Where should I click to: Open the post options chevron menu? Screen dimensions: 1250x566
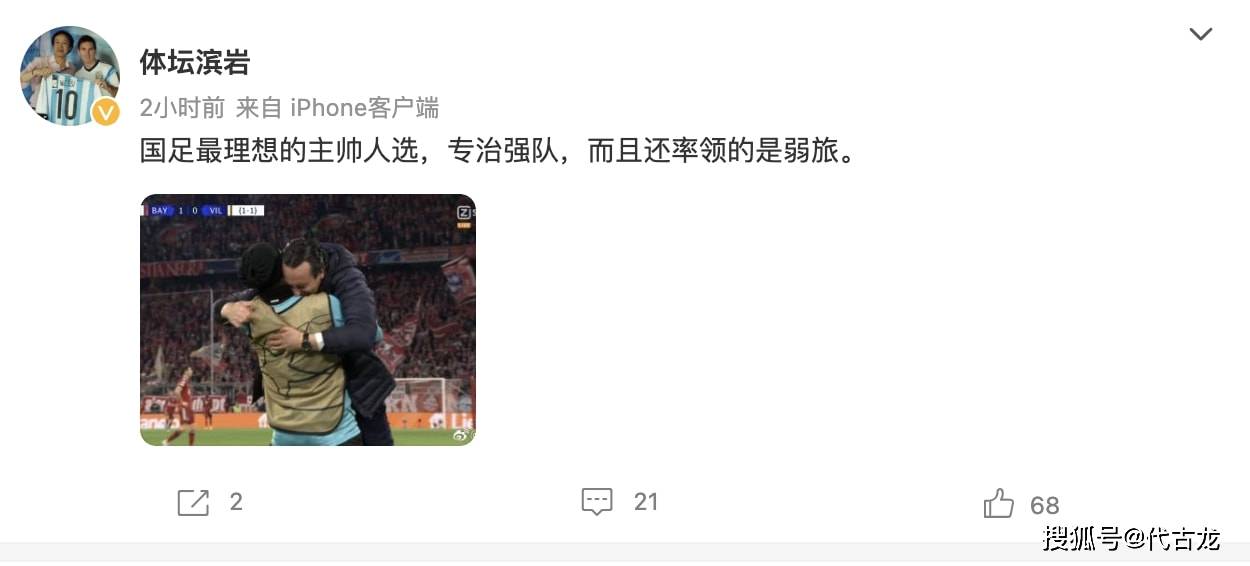pos(1200,34)
